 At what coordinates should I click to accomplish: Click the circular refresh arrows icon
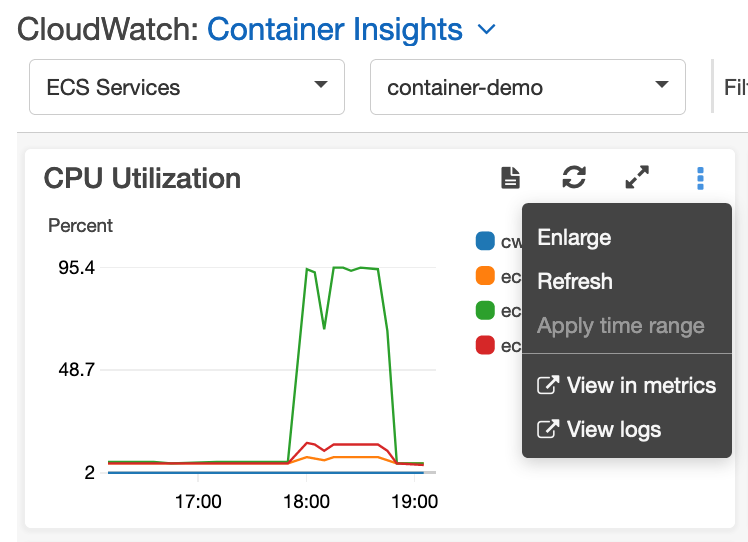coord(574,177)
